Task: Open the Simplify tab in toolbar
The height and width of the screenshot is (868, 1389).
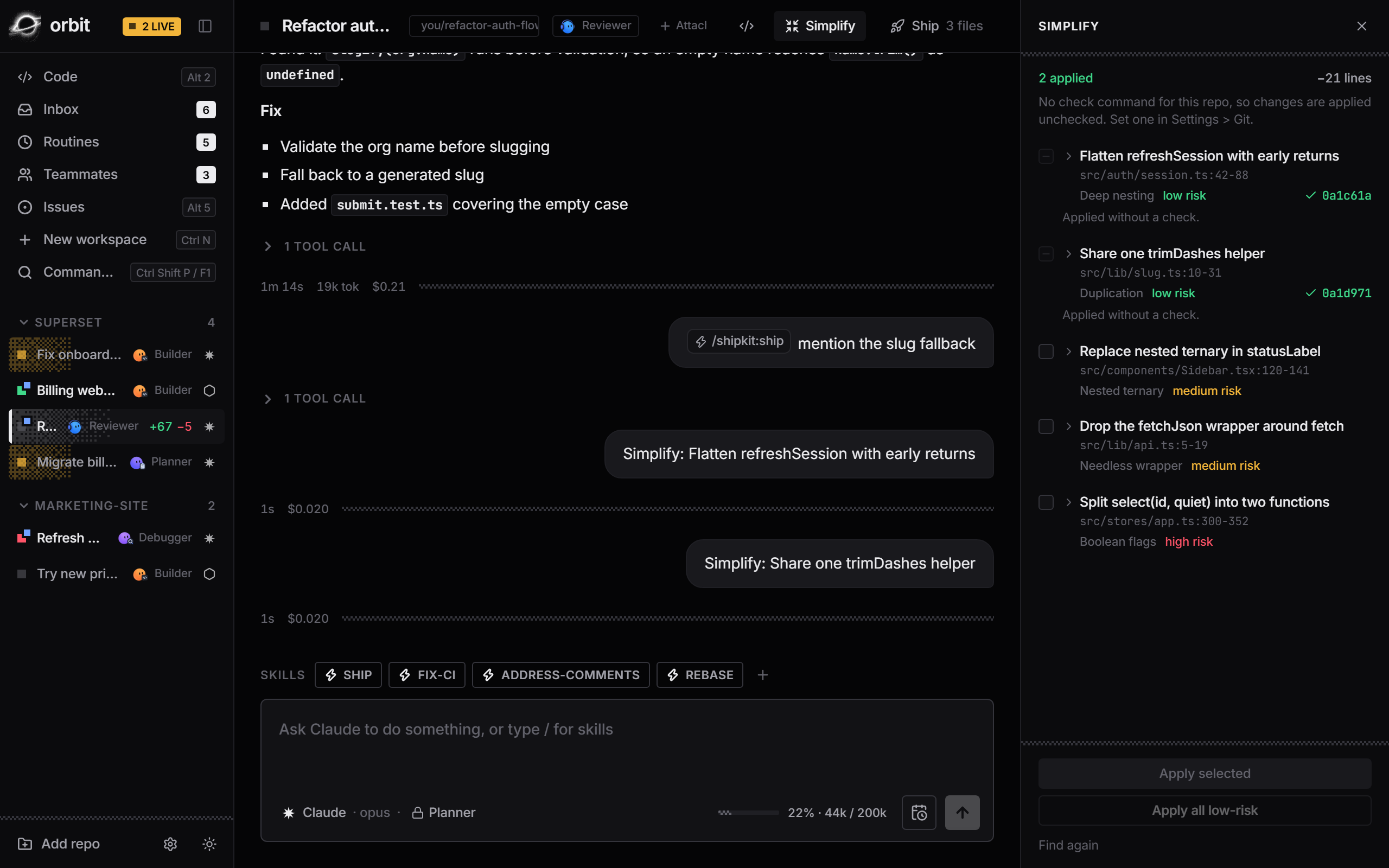Action: click(819, 26)
